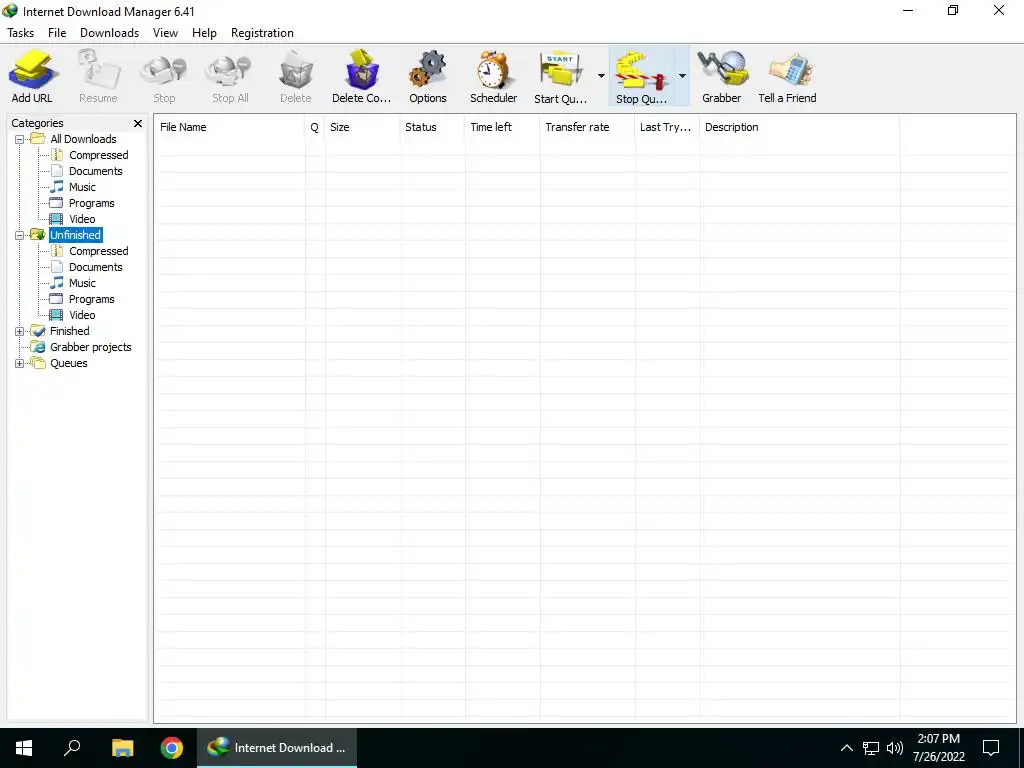Image resolution: width=1024 pixels, height=768 pixels.
Task: Select the Queues category
Action: (69, 363)
